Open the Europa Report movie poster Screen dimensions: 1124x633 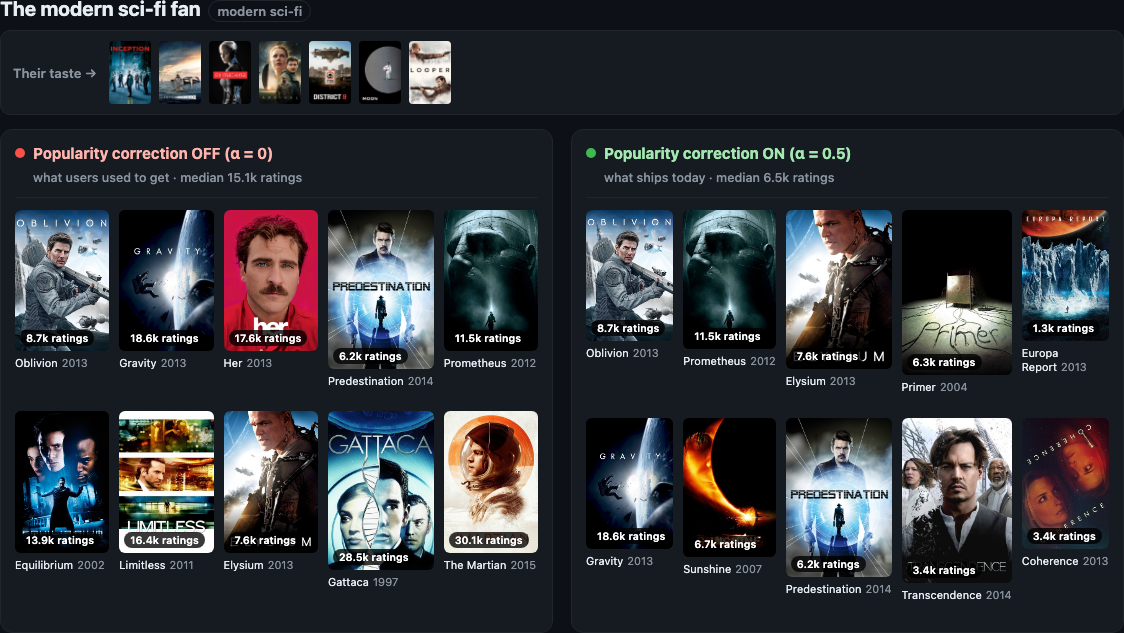click(1065, 275)
